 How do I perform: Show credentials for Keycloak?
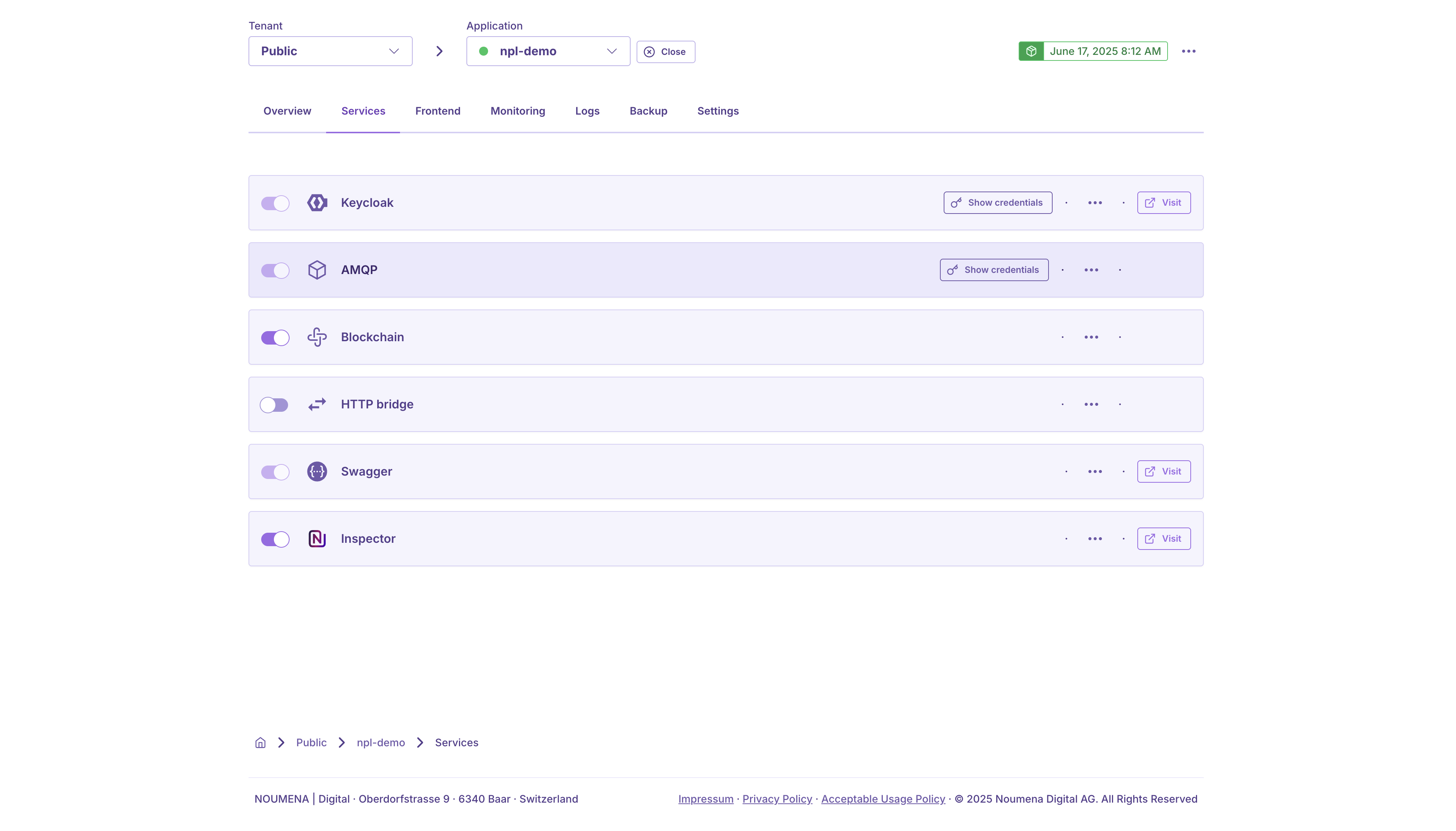tap(997, 203)
